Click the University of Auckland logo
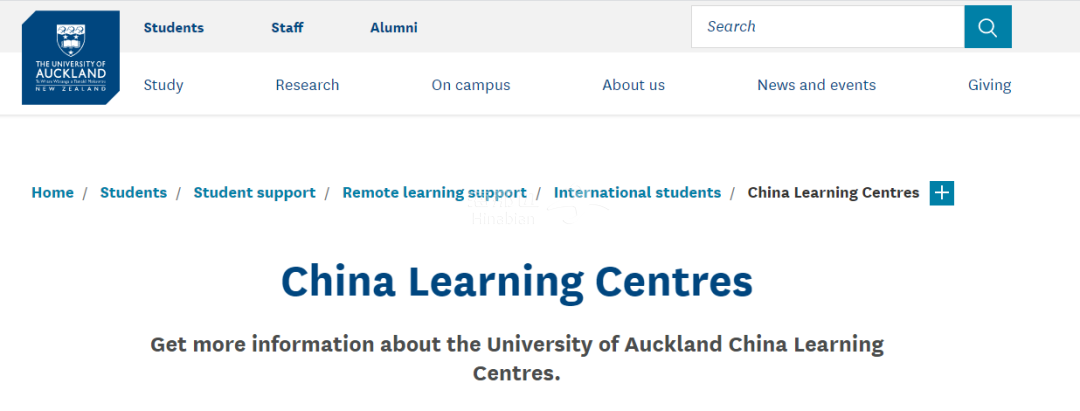The height and width of the screenshot is (411, 1080). tap(70, 57)
